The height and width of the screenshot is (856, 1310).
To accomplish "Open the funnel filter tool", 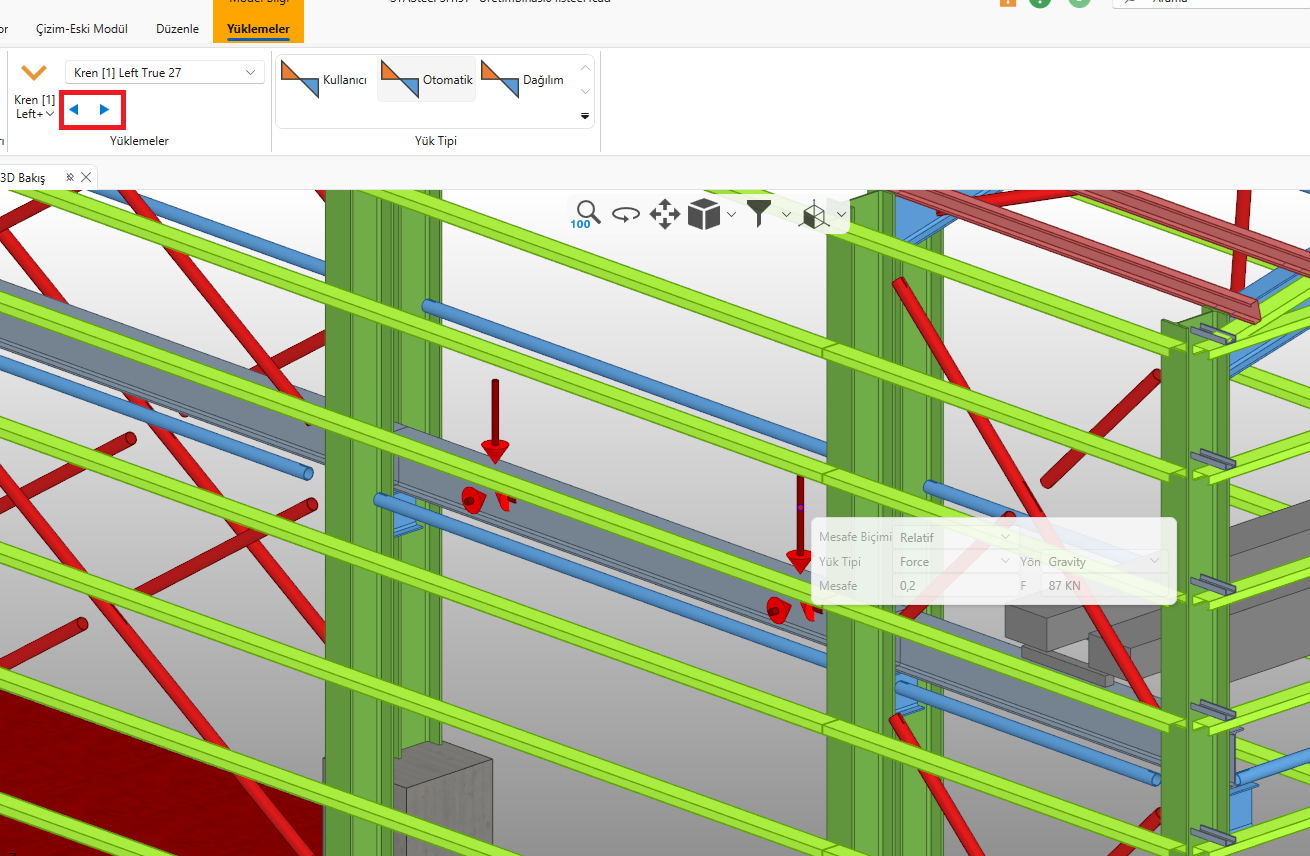I will (x=760, y=213).
